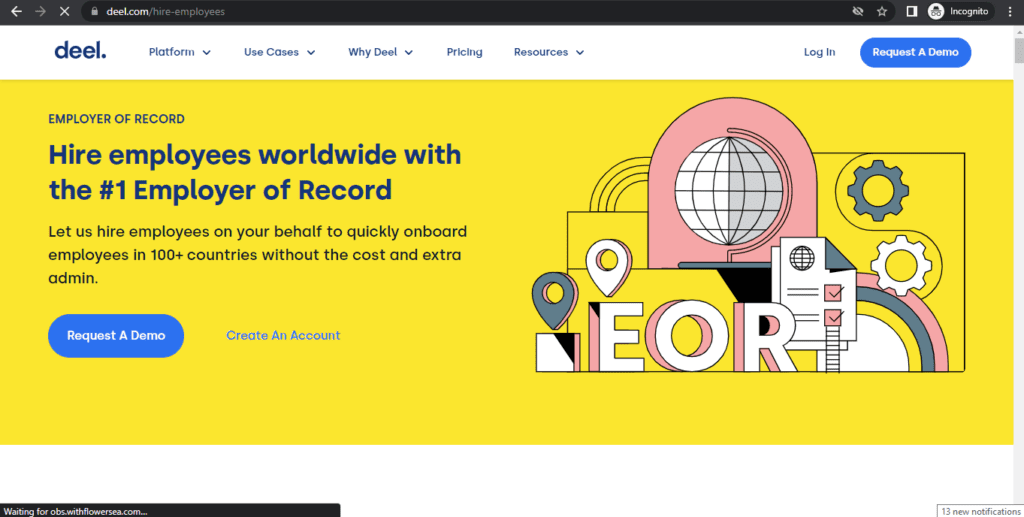Expand the Platform chevron arrow
This screenshot has height=517, width=1024.
pyautogui.click(x=206, y=53)
